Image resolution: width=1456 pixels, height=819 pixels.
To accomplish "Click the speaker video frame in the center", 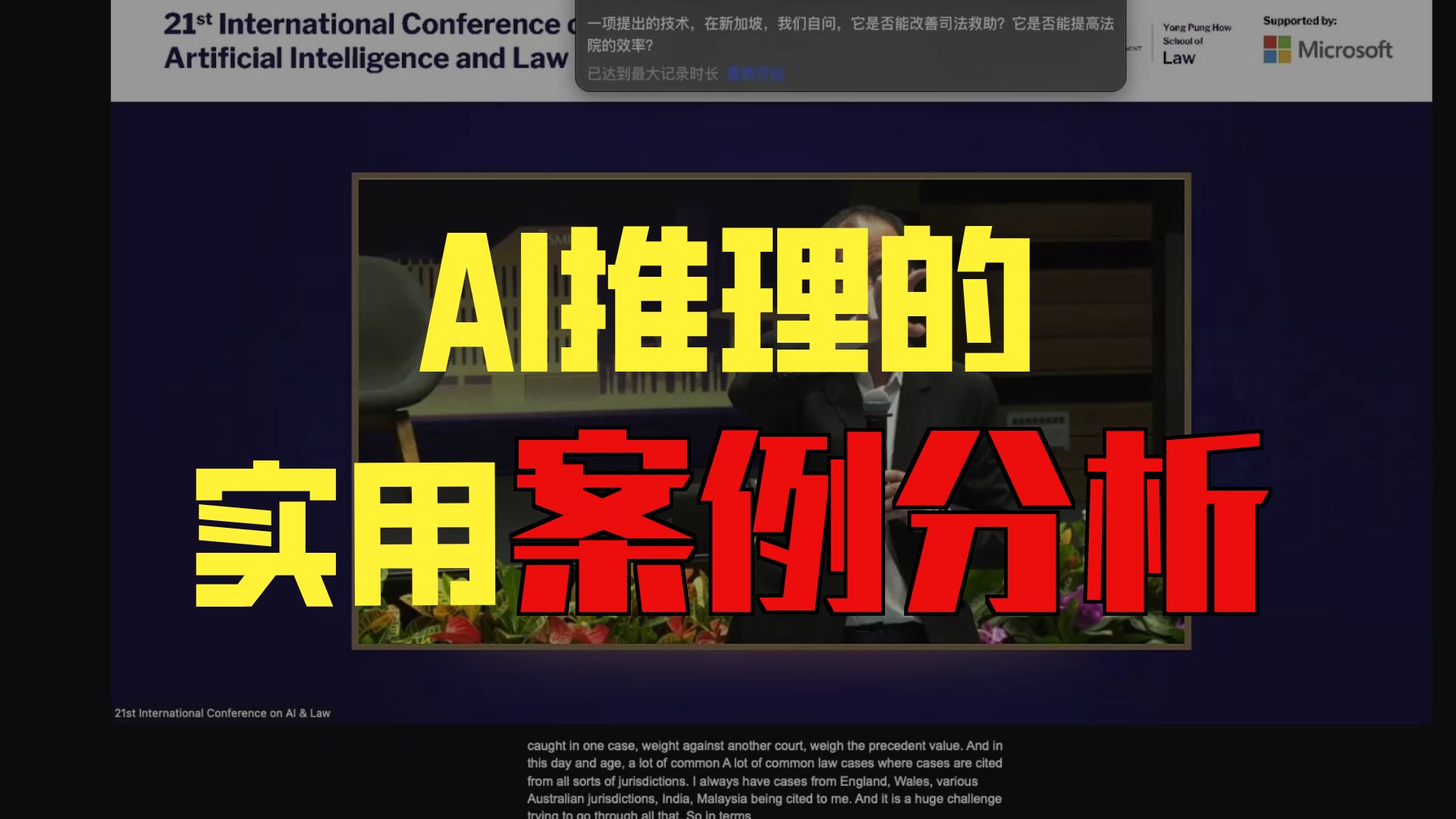I will point(771,411).
